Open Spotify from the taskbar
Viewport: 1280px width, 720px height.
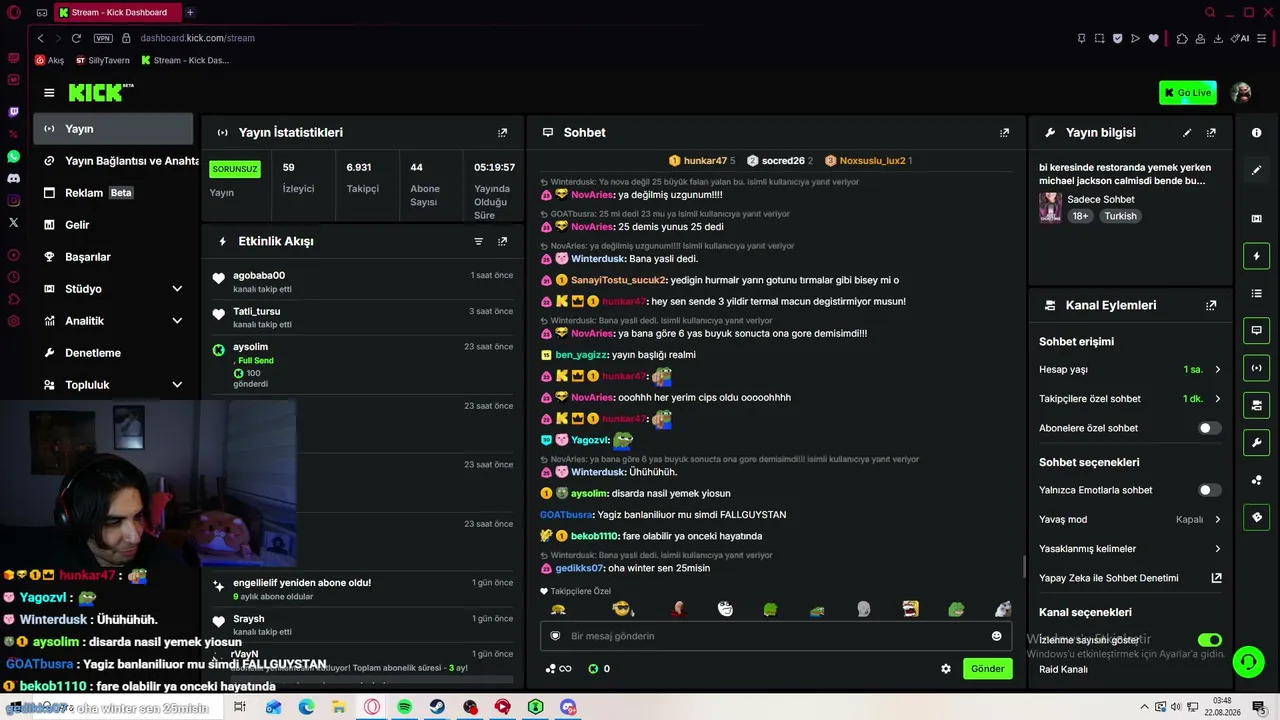click(x=404, y=707)
